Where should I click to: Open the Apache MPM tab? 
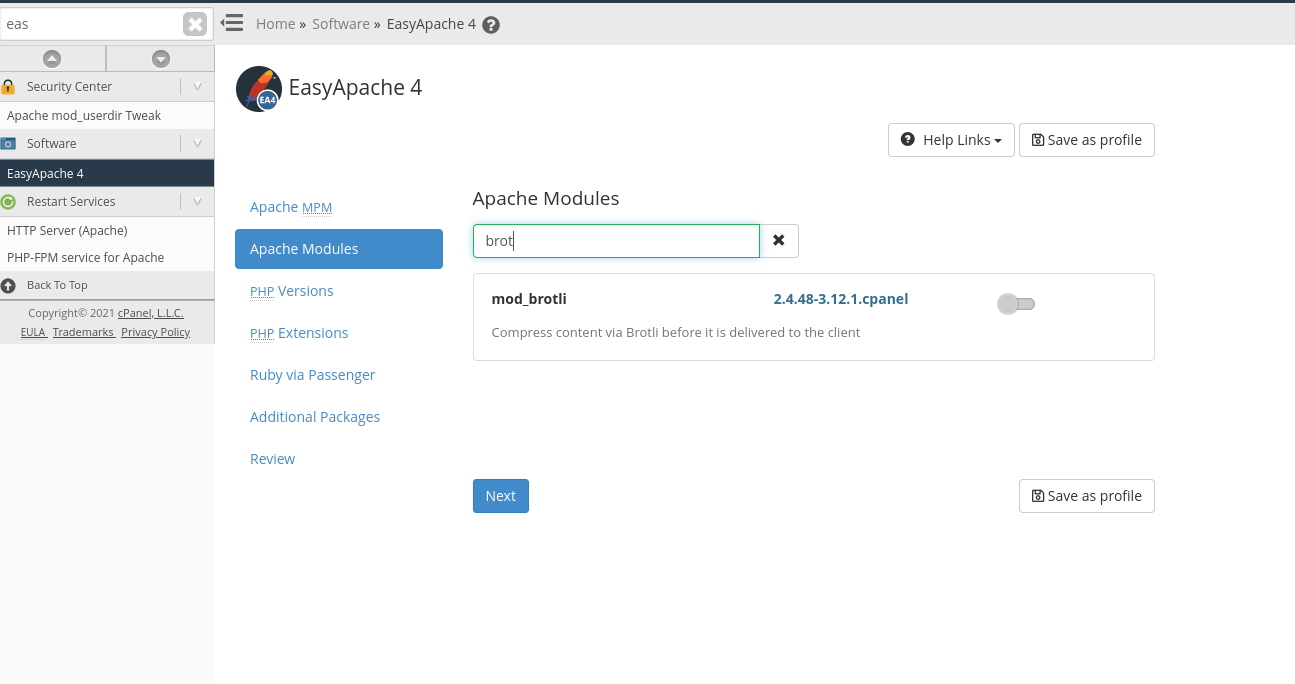coord(291,207)
